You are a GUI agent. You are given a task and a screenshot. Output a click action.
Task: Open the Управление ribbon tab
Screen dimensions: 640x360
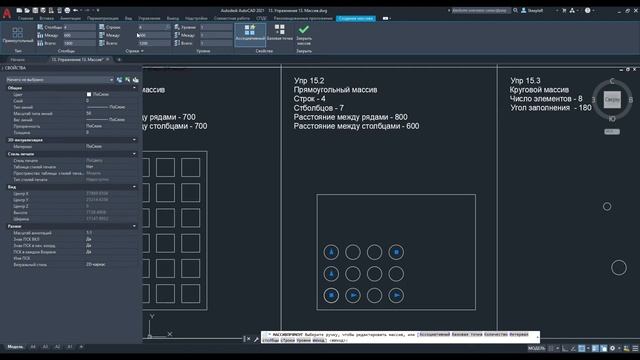149,18
